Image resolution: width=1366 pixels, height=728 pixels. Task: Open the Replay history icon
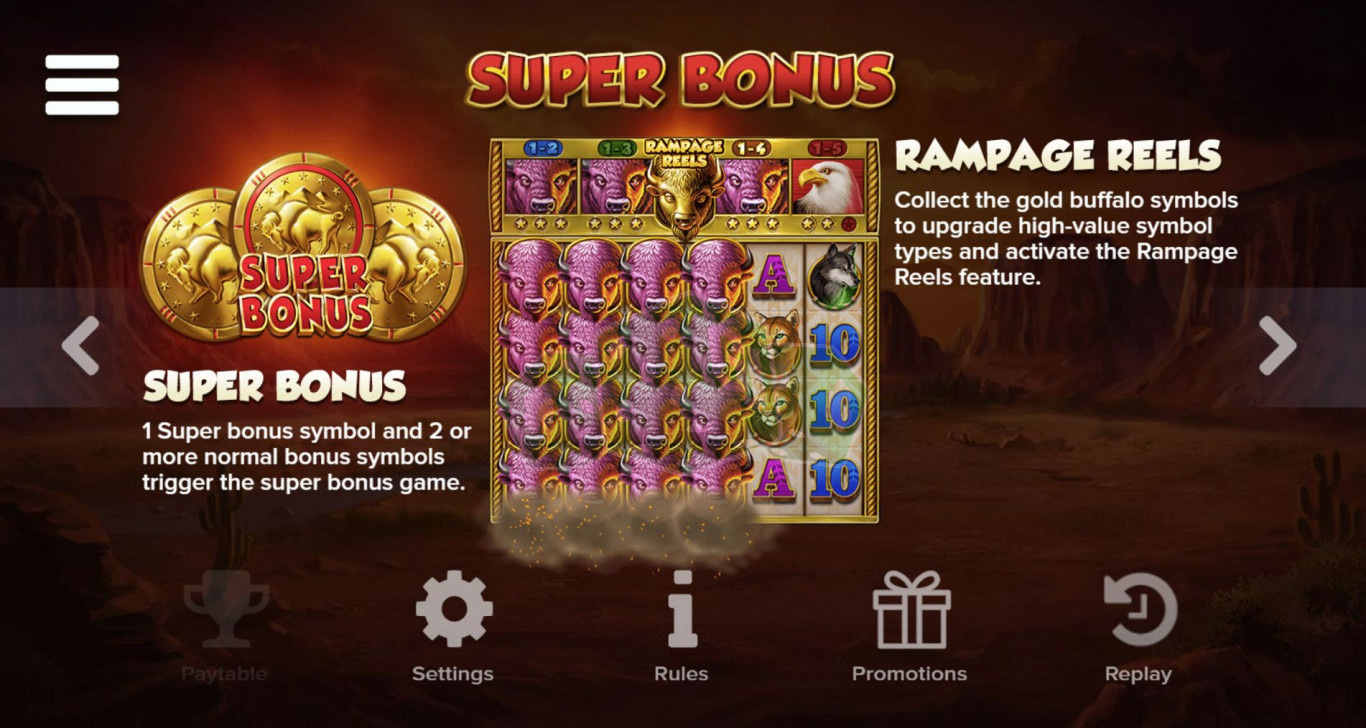pos(1140,609)
